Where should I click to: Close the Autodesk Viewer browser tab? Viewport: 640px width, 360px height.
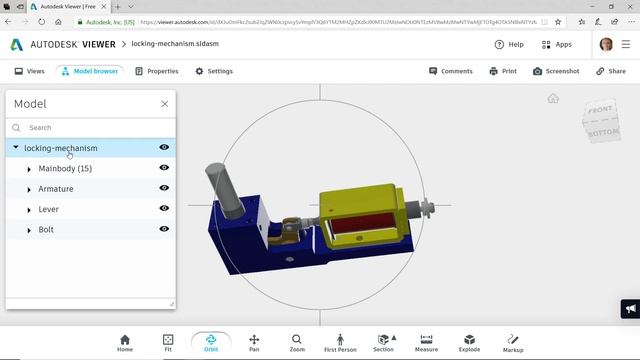(x=104, y=7)
